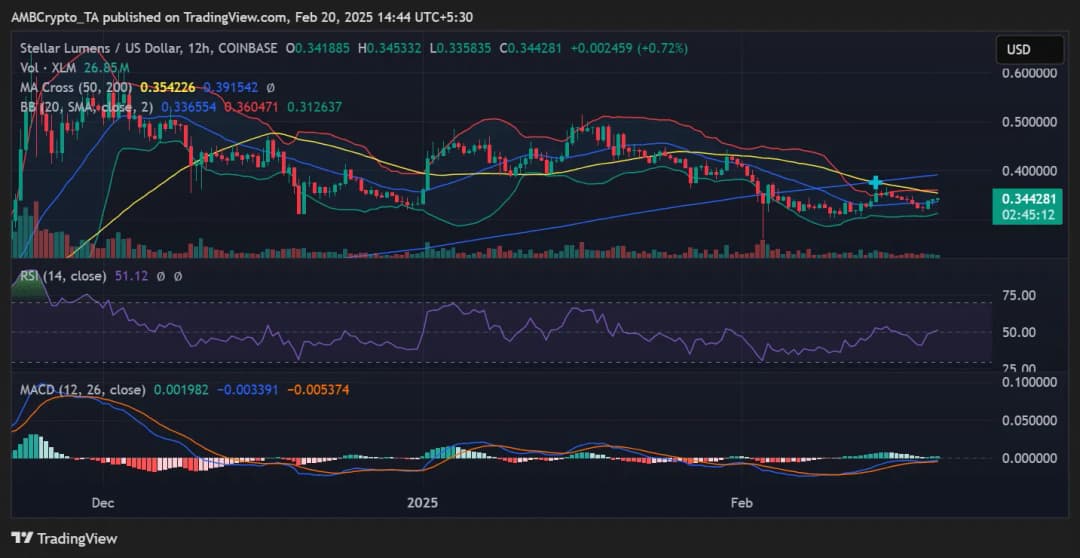Click the Vol · XLM indicator legend
1080x558 pixels.
(x=50, y=68)
